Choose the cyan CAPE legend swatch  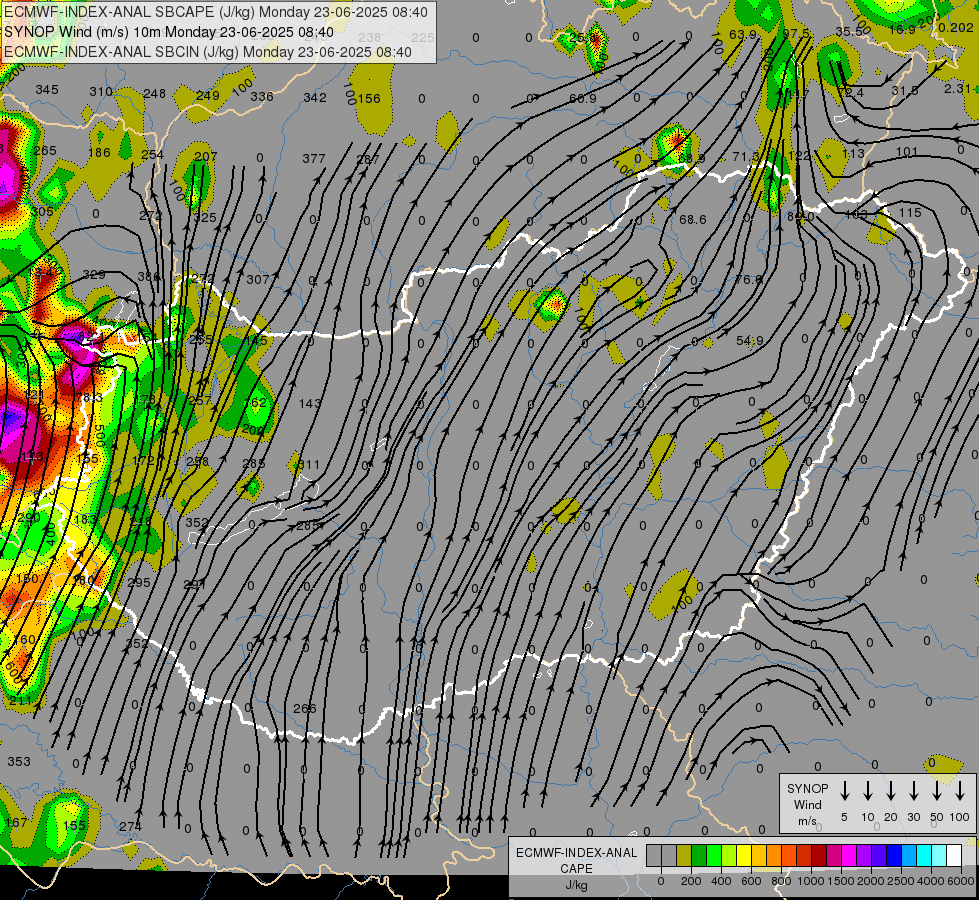(923, 856)
